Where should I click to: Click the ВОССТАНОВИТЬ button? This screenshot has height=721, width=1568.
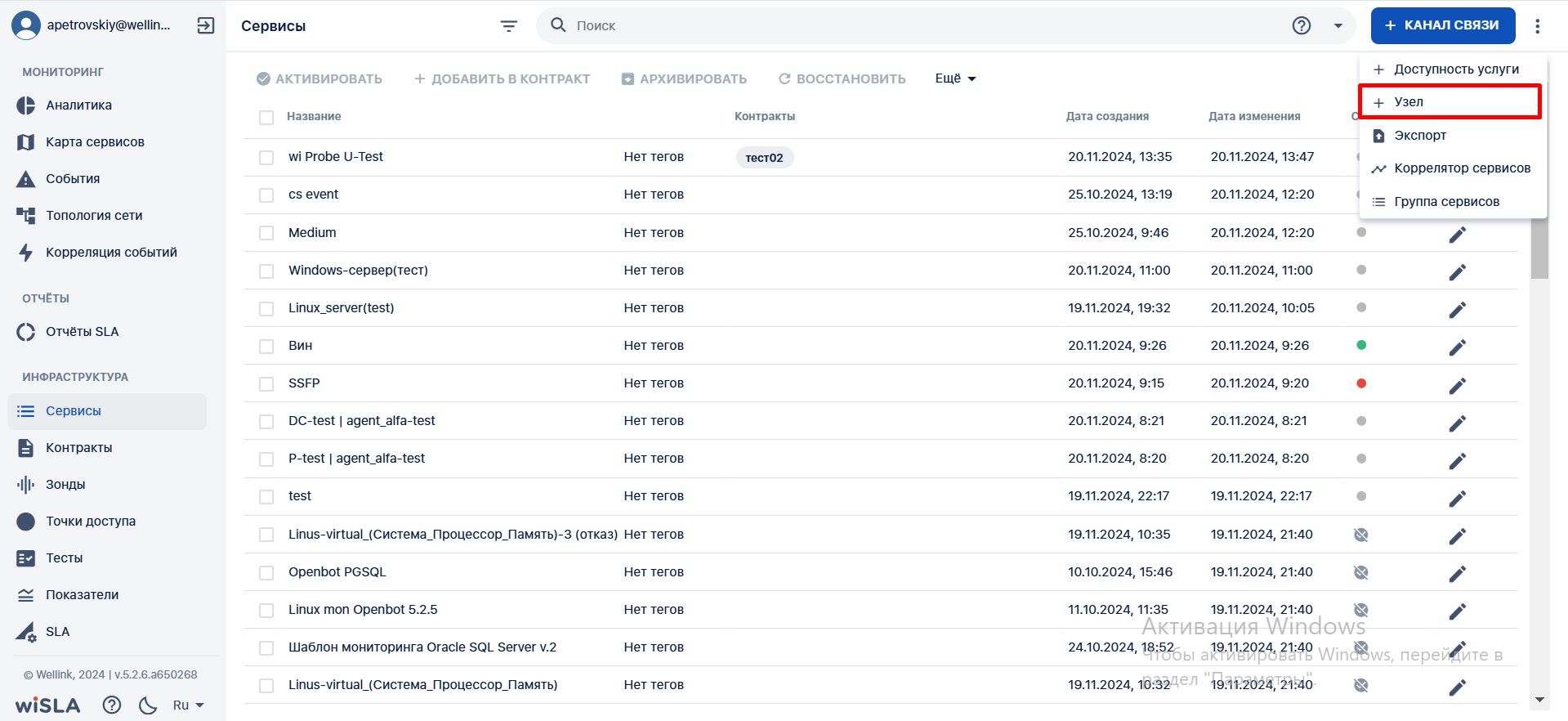pos(842,79)
